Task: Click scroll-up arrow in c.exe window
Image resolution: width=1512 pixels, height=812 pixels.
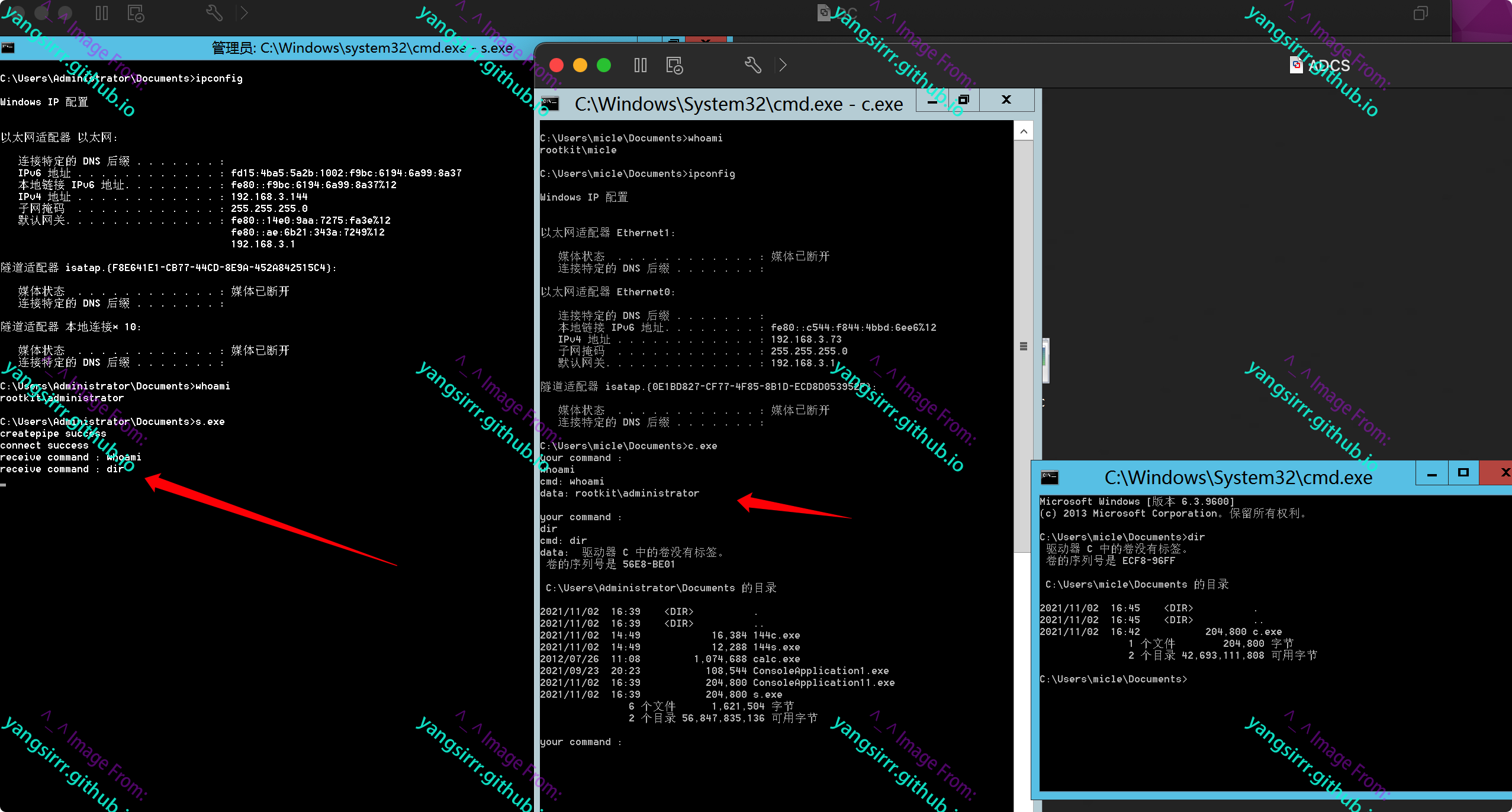Action: pos(1024,131)
